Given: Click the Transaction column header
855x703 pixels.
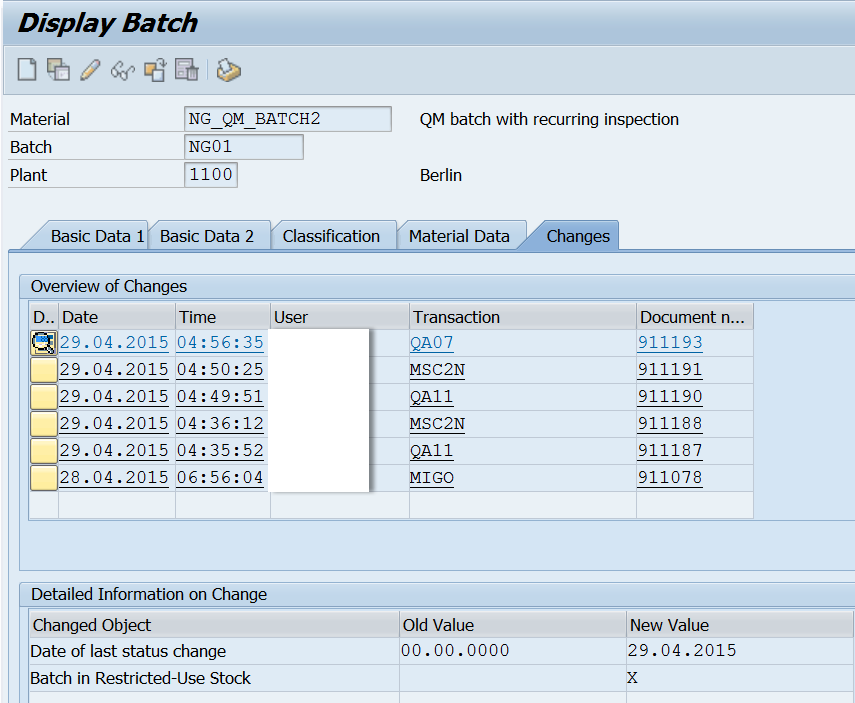Looking at the screenshot, I should tap(456, 317).
